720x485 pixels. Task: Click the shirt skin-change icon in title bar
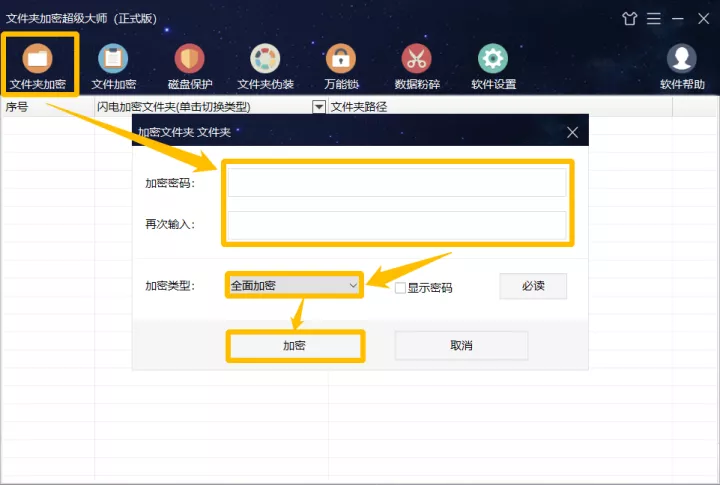pos(630,19)
